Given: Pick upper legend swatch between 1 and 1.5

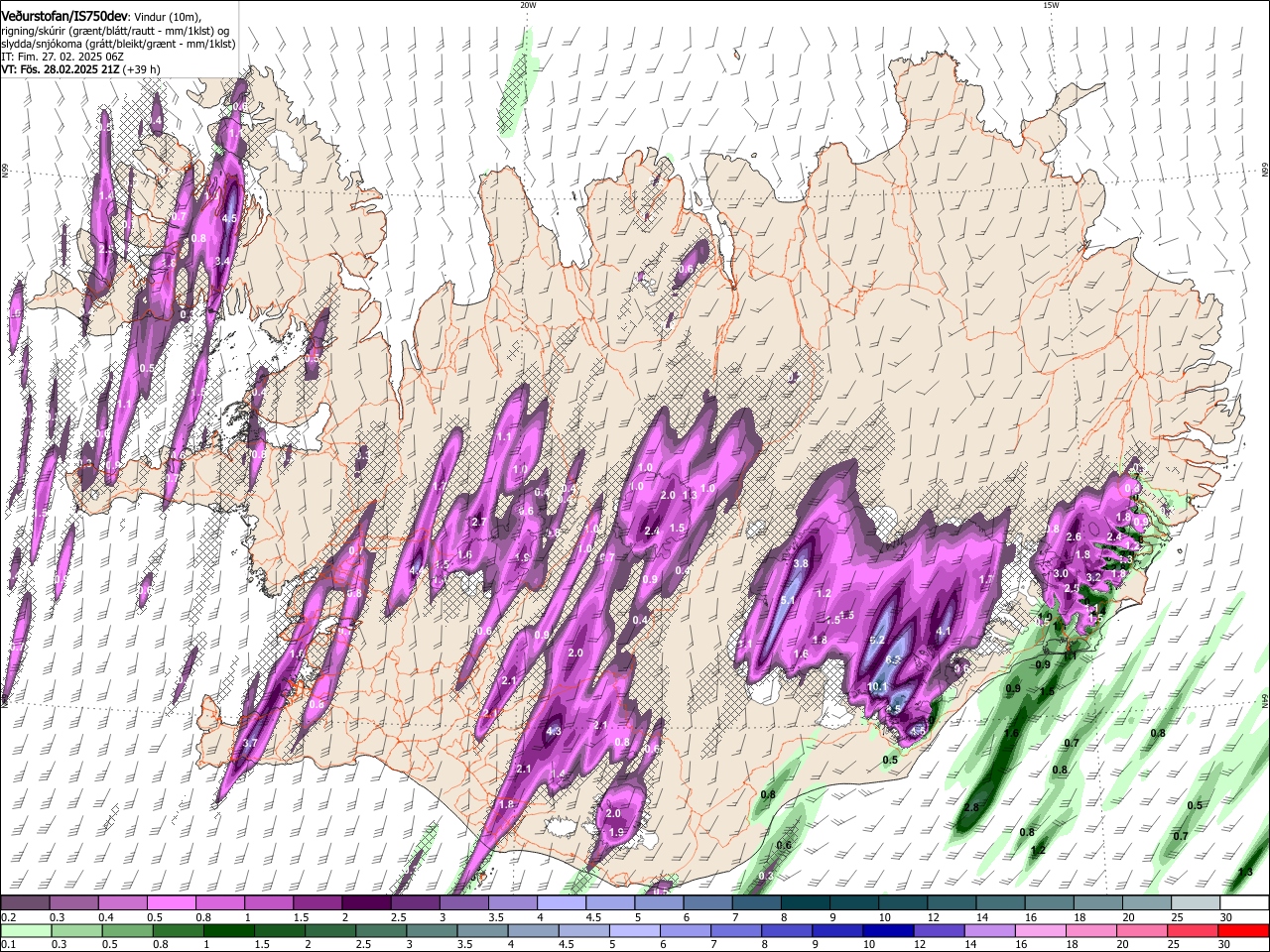Looking at the screenshot, I should [269, 902].
